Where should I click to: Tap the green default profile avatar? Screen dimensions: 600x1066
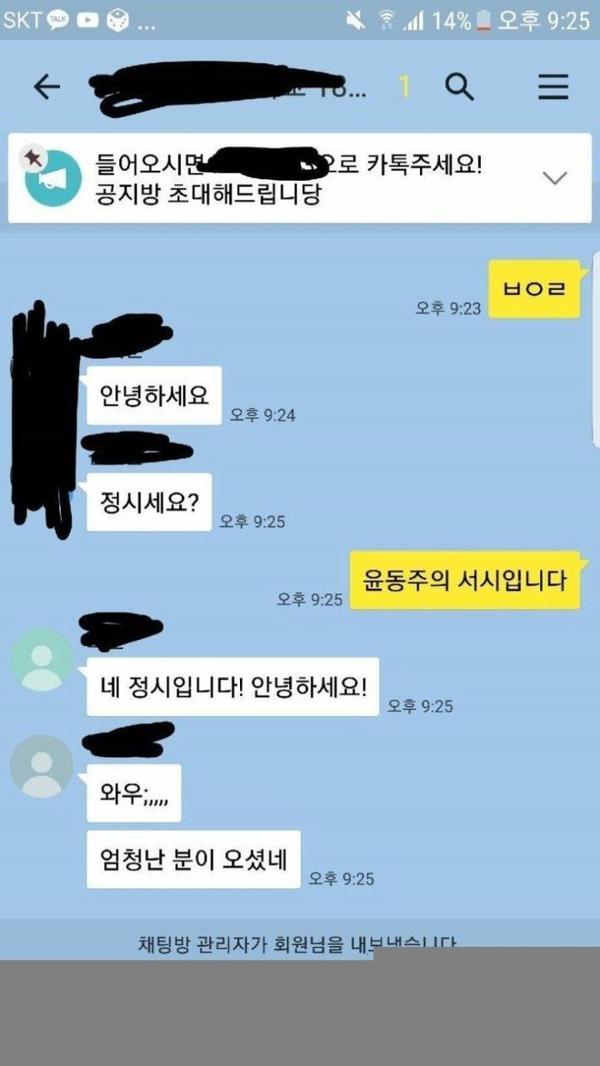point(41,659)
